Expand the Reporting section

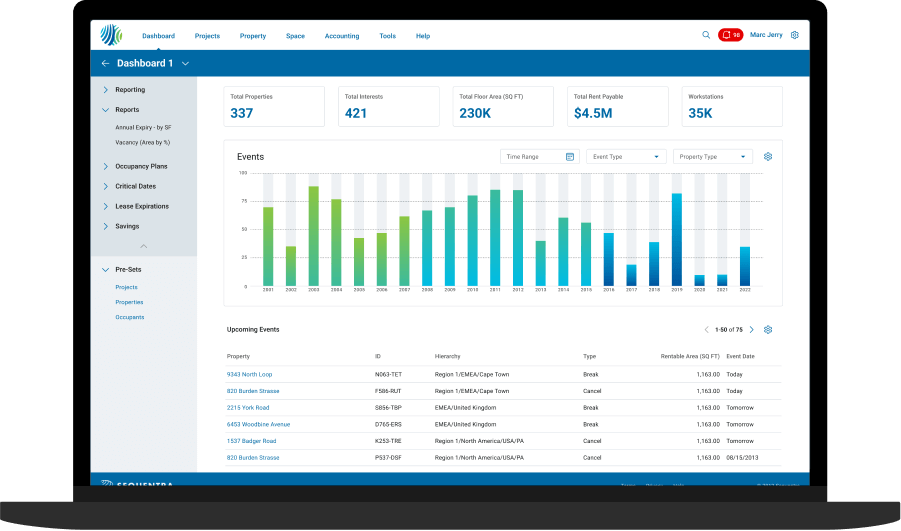[x=106, y=90]
